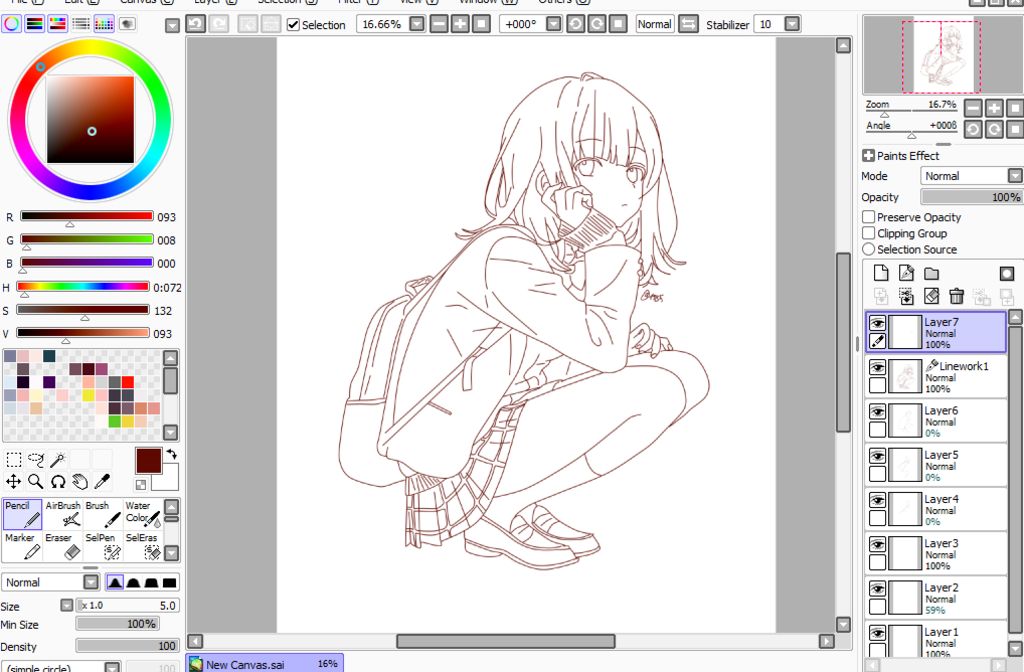Select the Pencil tool
This screenshot has width=1024, height=672.
point(23,514)
